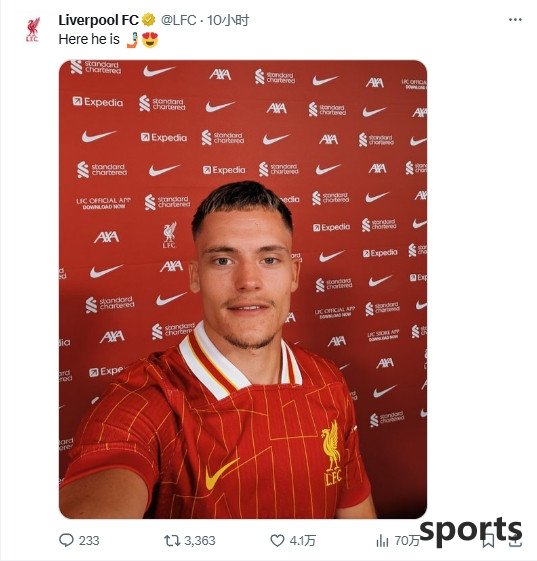Screen dimensions: 537x561
Task: Bookmark the tweet with the bookmark icon
Action: point(488,541)
